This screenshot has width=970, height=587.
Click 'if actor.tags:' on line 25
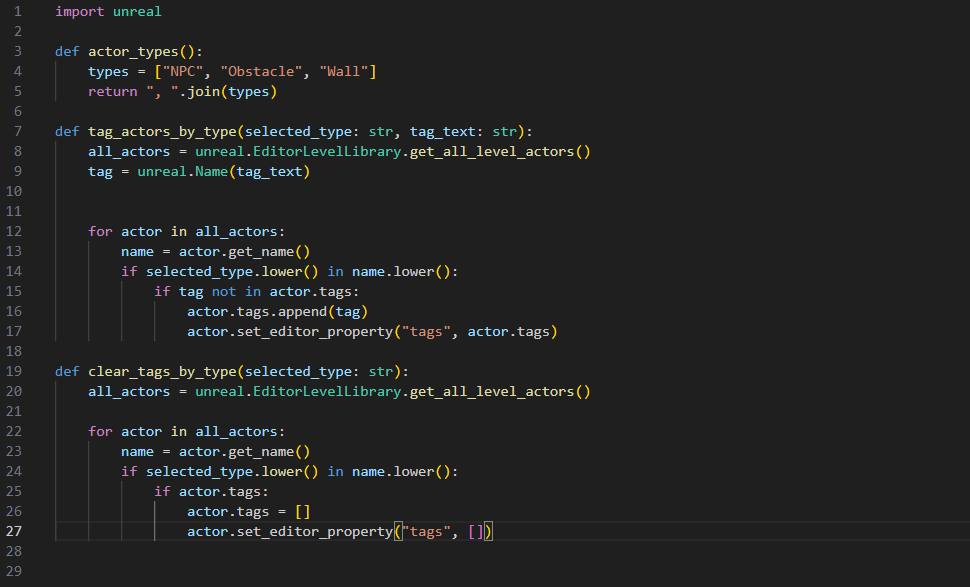coord(212,492)
